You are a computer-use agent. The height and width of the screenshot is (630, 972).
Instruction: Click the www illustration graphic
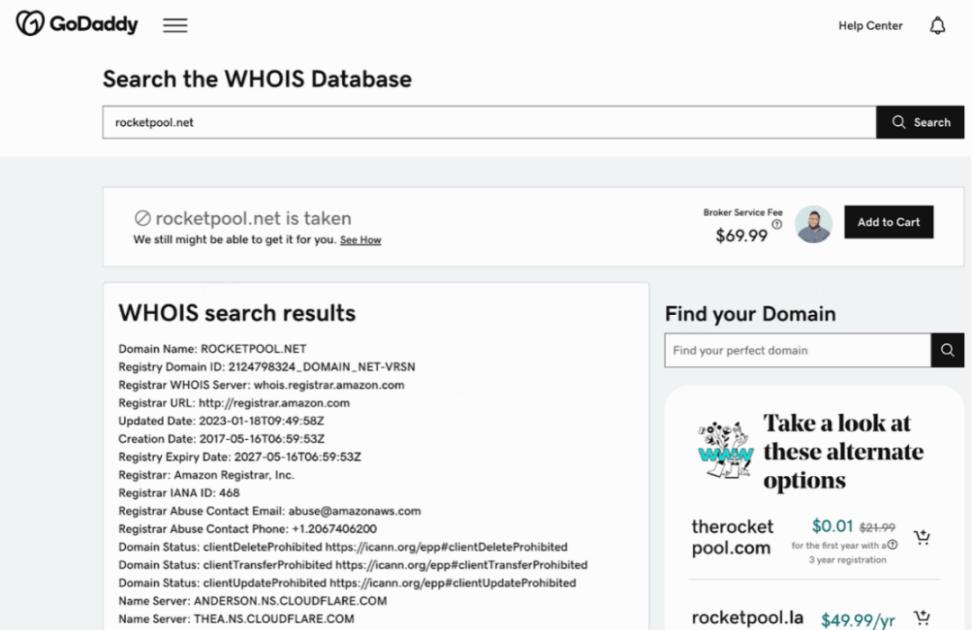[x=725, y=450]
